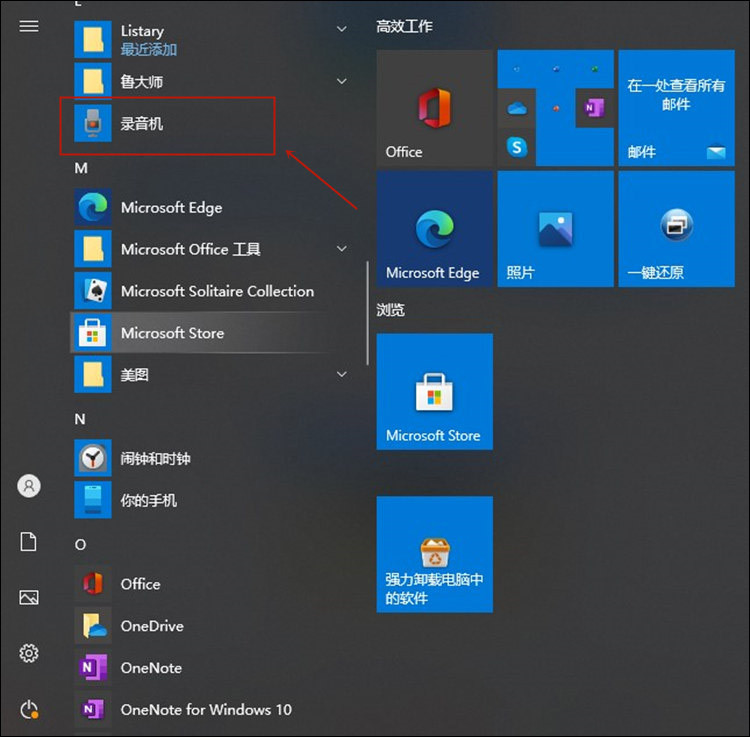Click the Skype icon in tile group

517,147
